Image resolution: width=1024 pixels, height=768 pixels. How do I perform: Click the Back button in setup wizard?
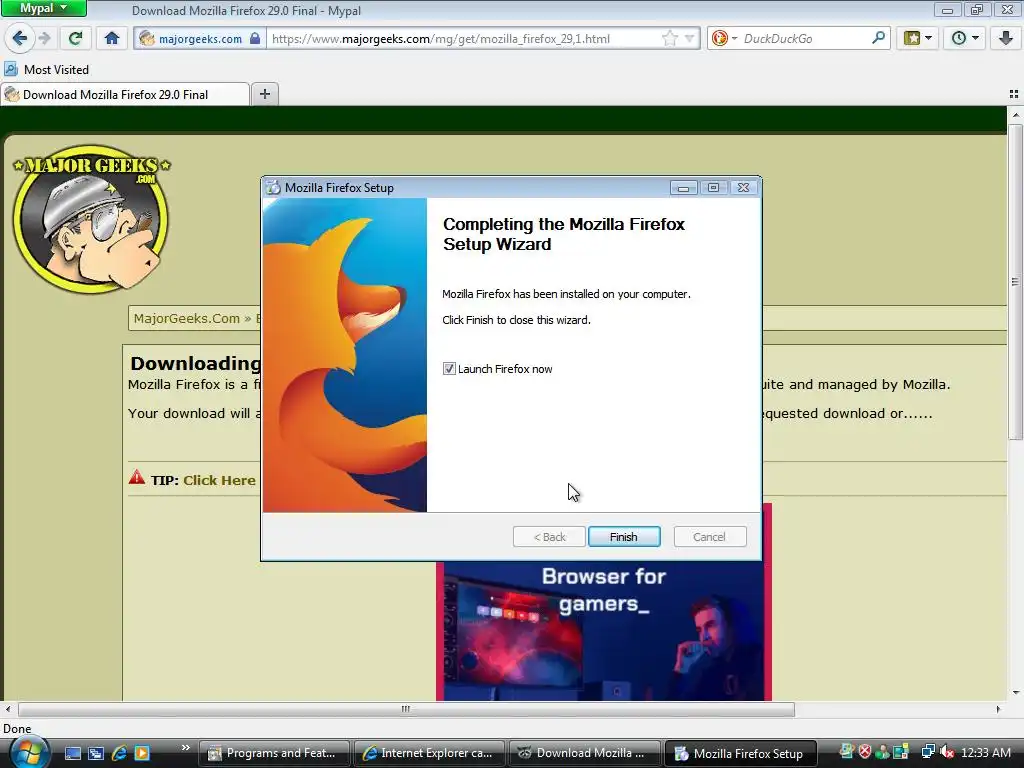click(x=549, y=537)
